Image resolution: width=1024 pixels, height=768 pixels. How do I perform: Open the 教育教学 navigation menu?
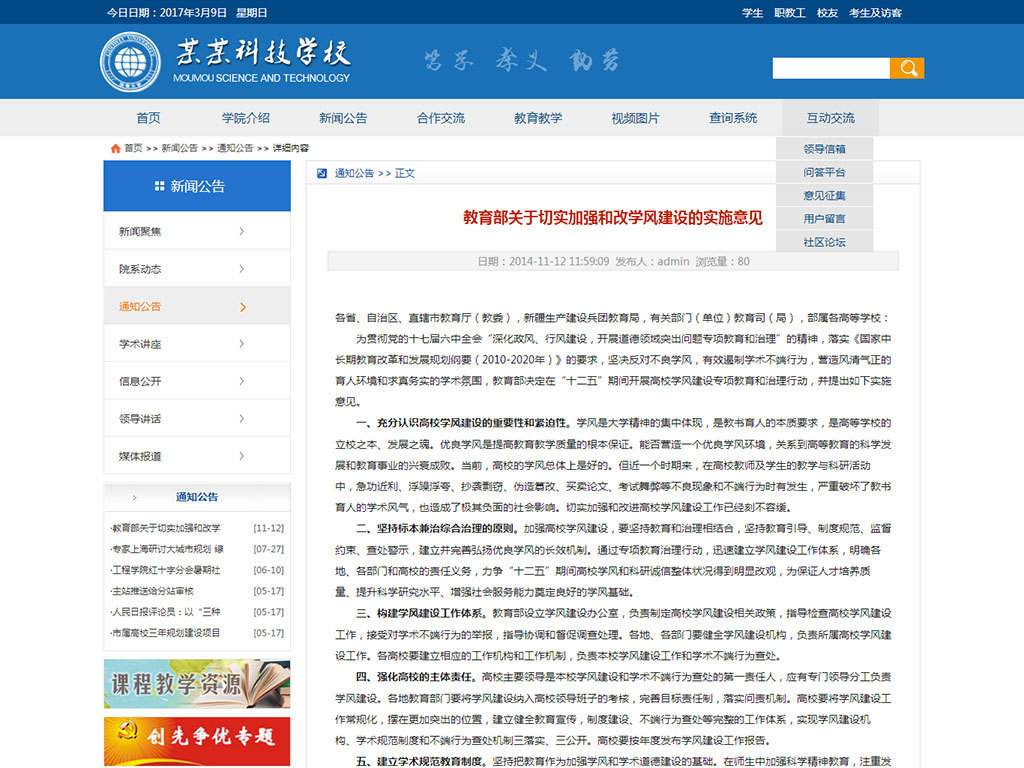coord(538,118)
